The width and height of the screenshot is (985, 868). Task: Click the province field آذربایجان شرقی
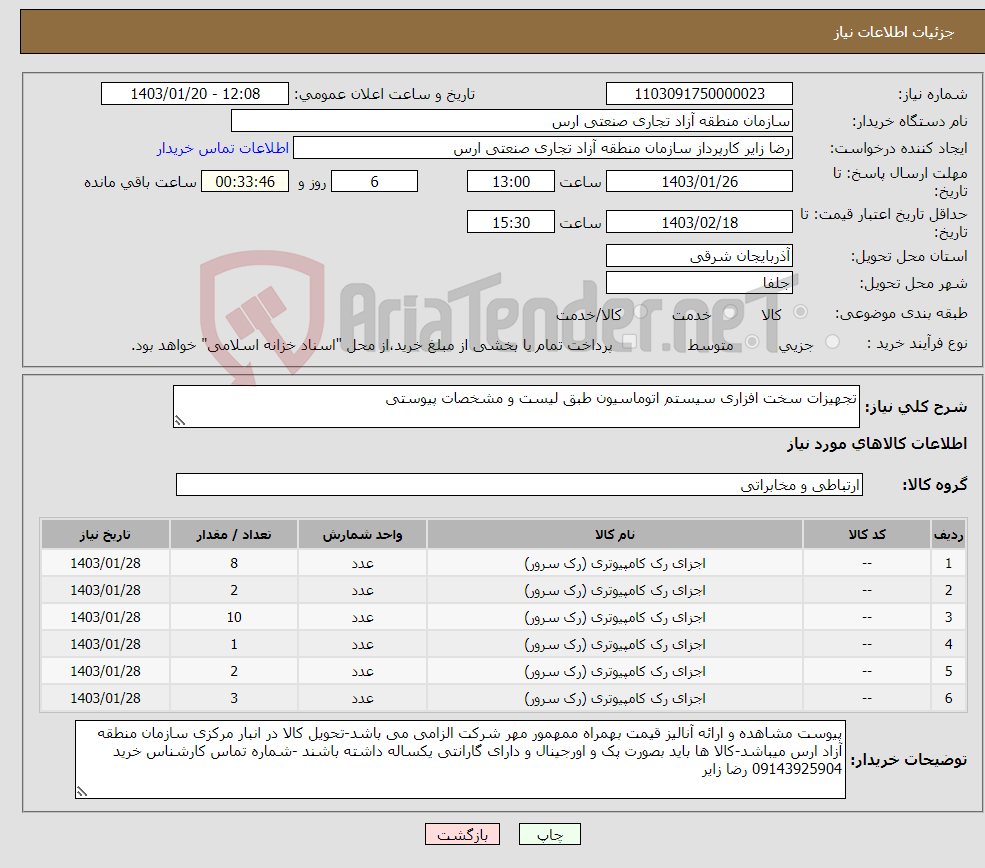(699, 256)
